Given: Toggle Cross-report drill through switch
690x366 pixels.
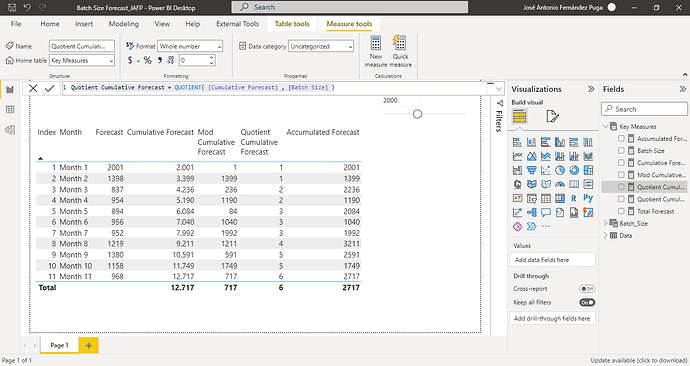Looking at the screenshot, I should click(587, 289).
